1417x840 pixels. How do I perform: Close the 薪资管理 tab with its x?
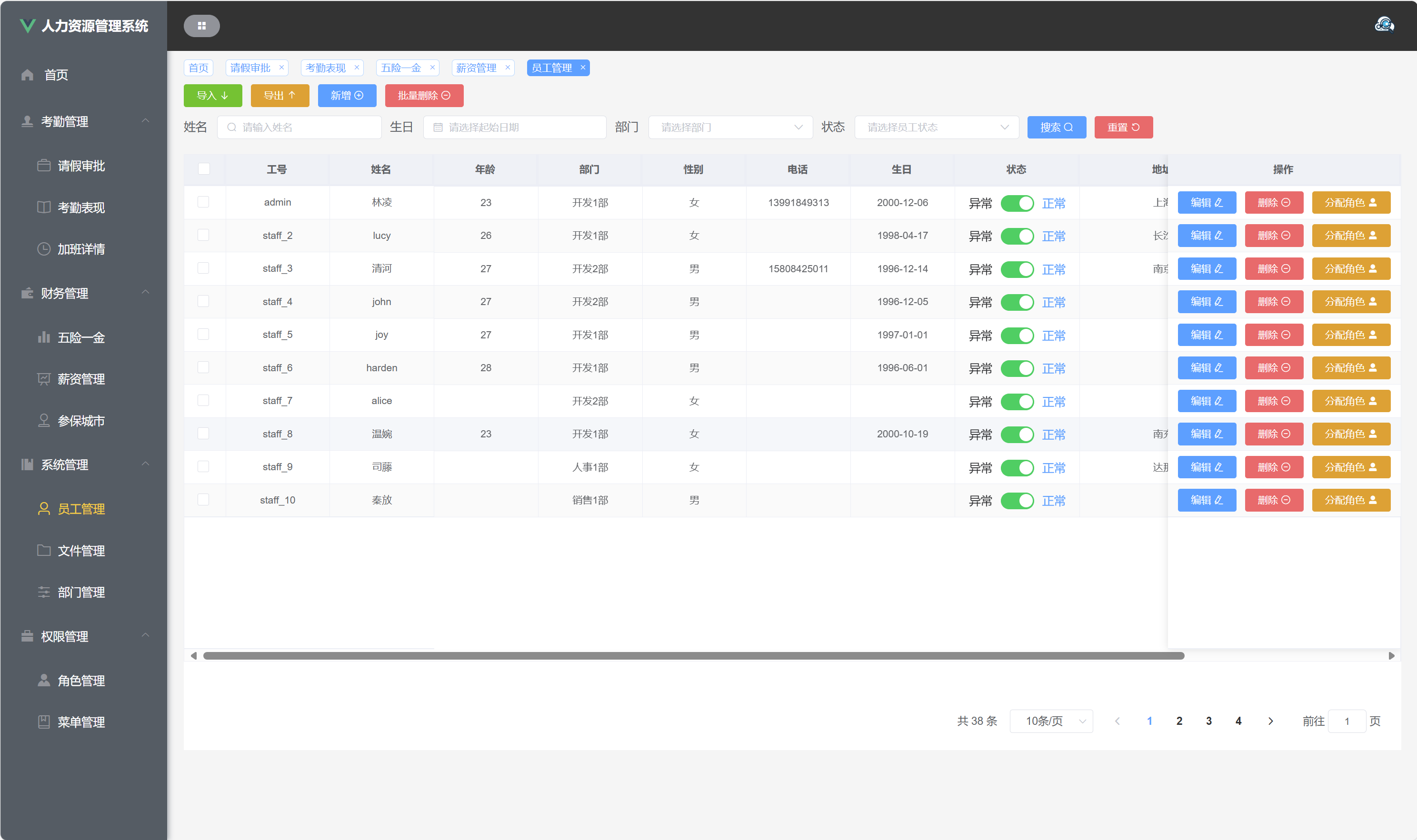point(508,68)
